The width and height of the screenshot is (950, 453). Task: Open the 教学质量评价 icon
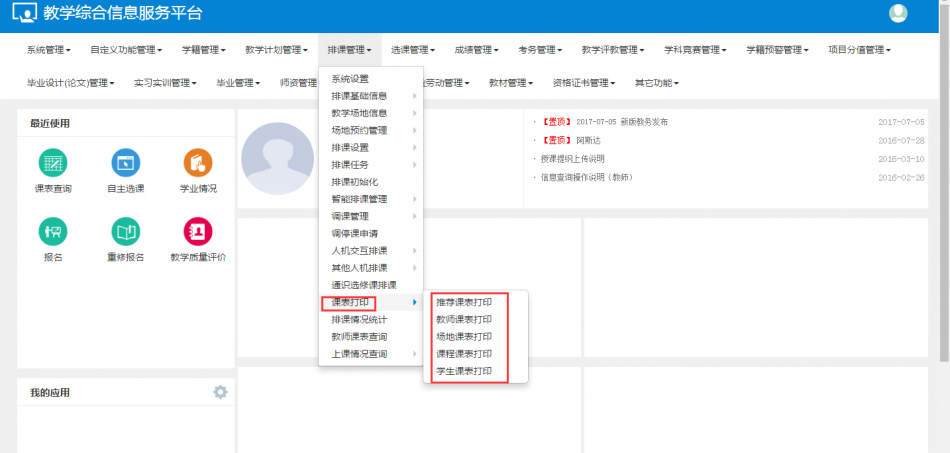click(198, 232)
